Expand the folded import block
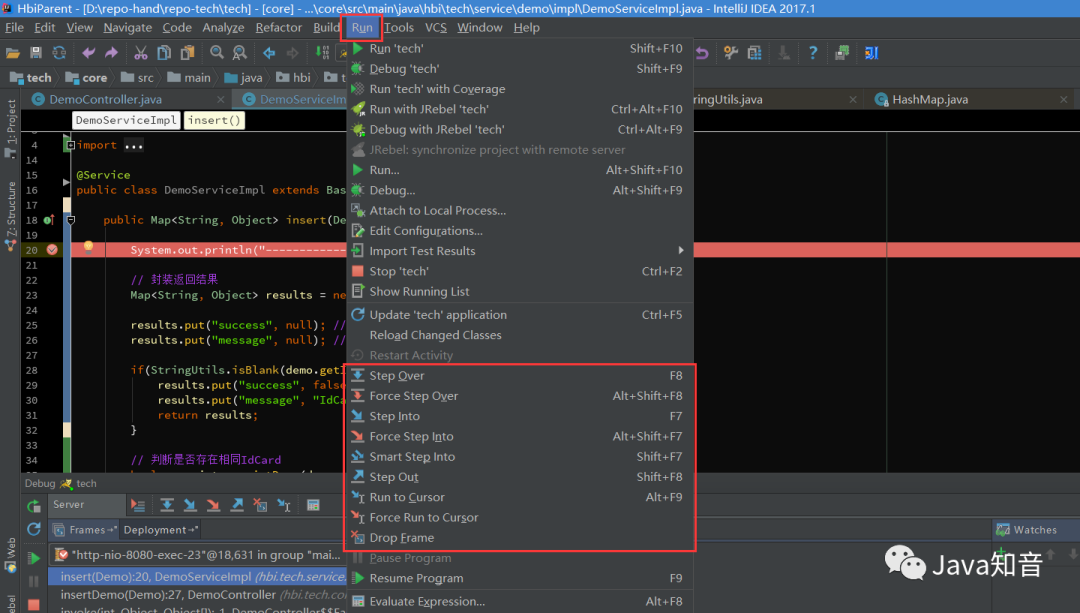This screenshot has width=1080, height=613. [x=70, y=145]
